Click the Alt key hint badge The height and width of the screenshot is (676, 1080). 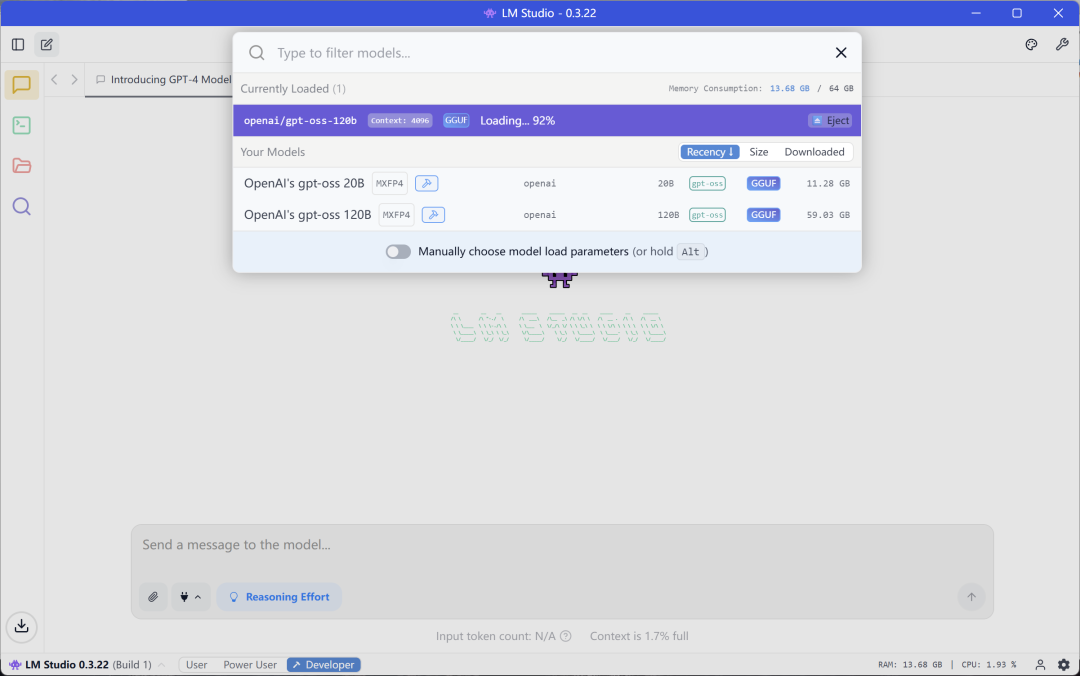pyautogui.click(x=690, y=252)
